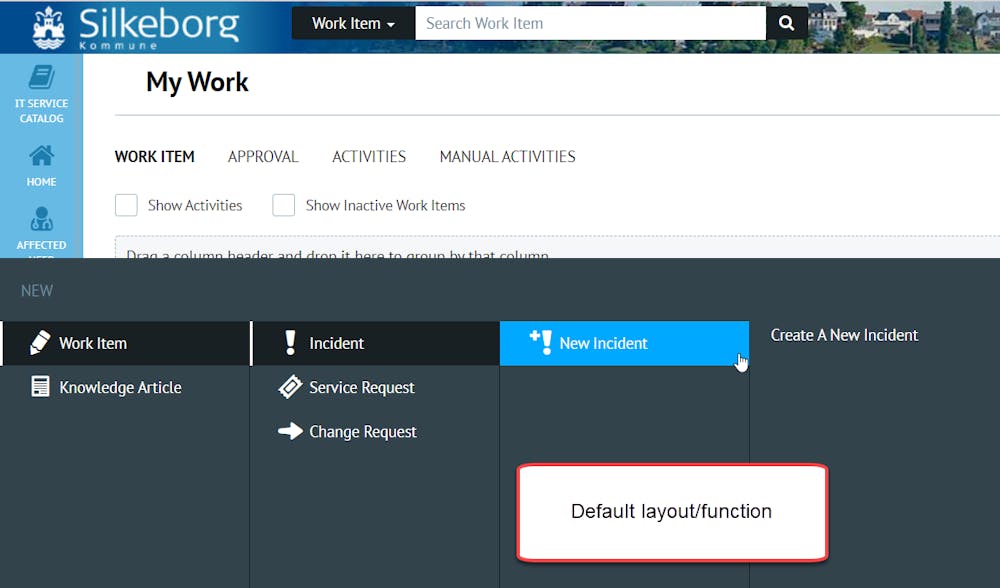Click the Incident exclamation mark icon

click(x=290, y=343)
